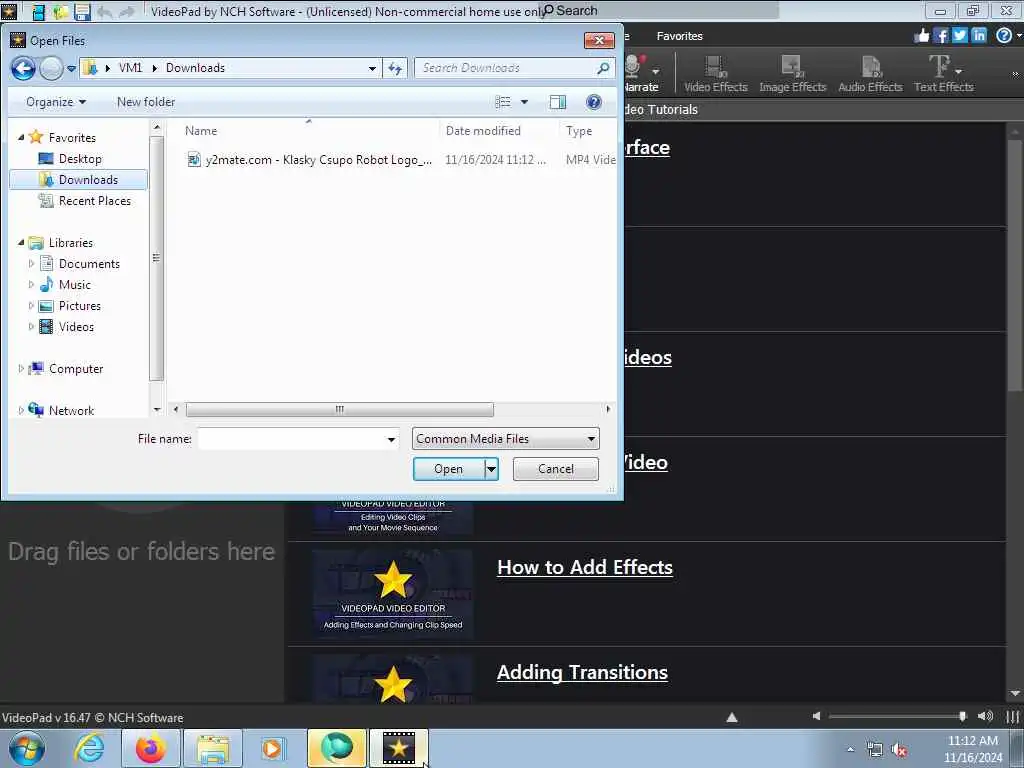Screen dimensions: 1024x768
Task: Open dialog Help icon
Action: click(x=594, y=102)
